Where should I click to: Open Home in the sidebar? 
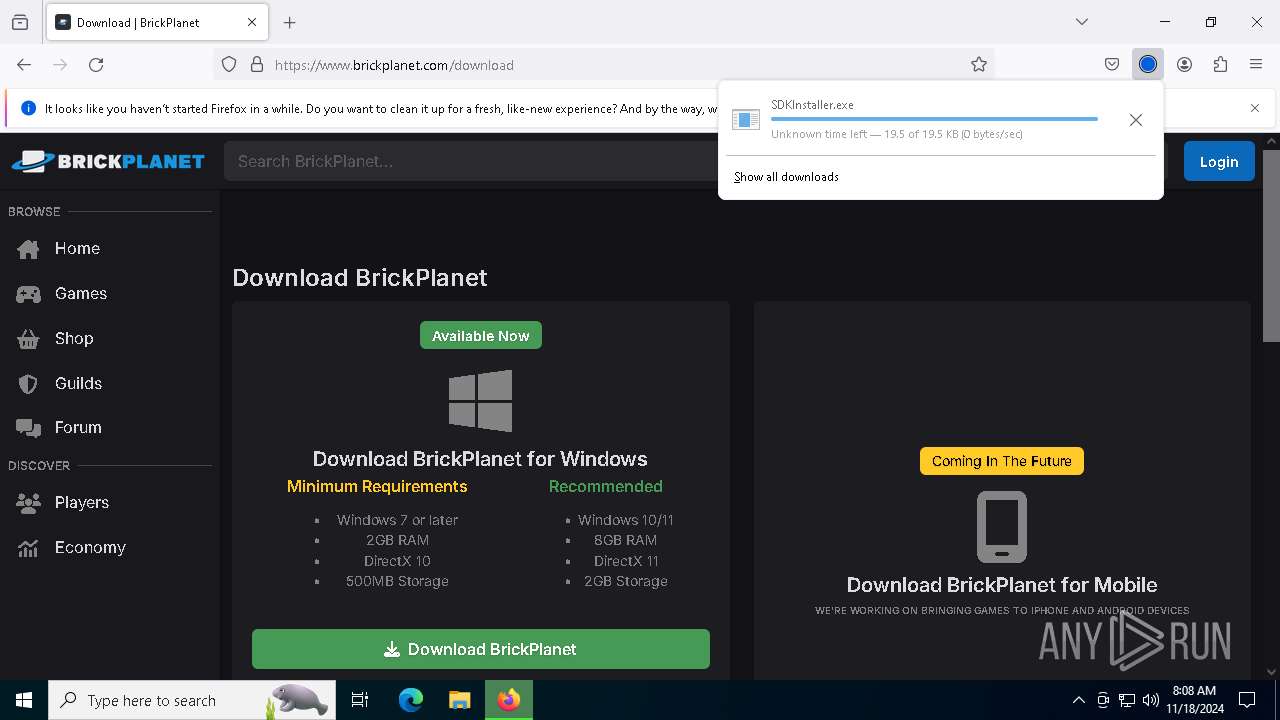click(x=77, y=248)
